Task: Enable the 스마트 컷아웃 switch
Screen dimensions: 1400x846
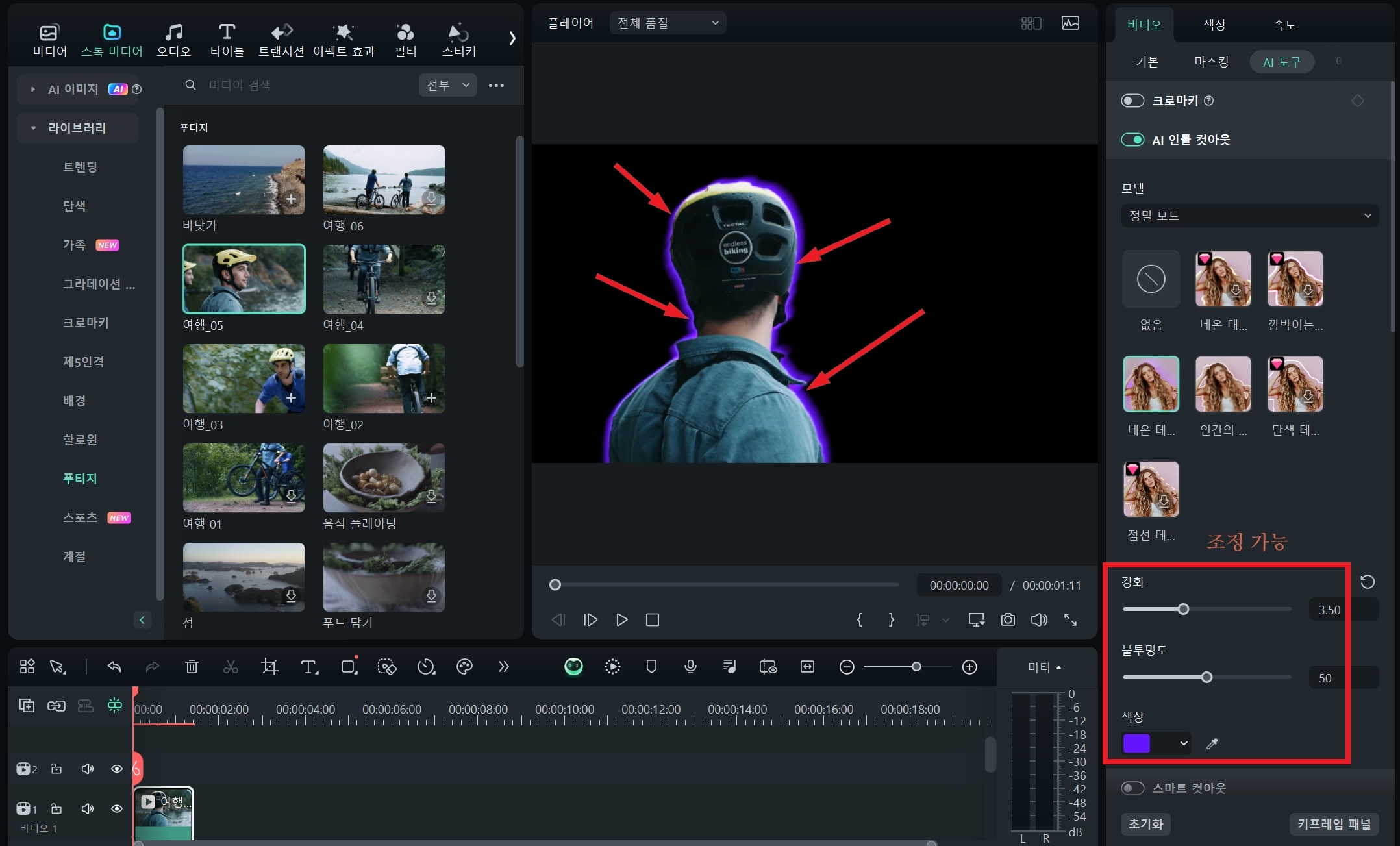Action: [1132, 788]
